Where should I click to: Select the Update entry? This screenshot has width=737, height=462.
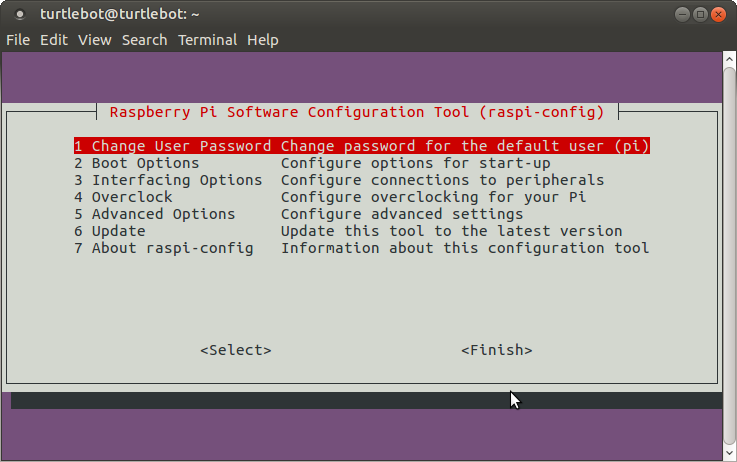tap(118, 231)
